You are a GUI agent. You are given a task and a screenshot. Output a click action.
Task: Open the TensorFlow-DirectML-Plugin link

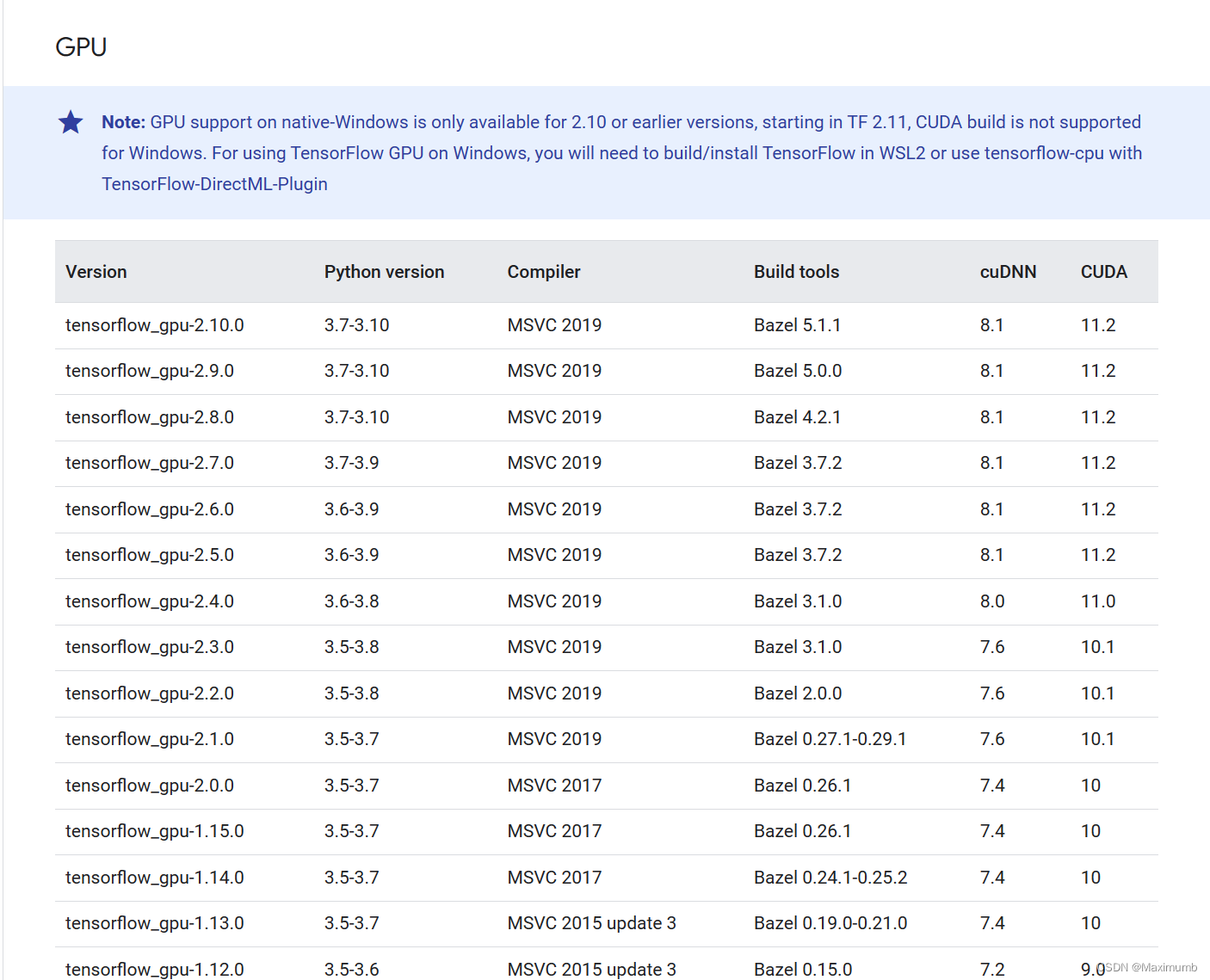click(214, 183)
